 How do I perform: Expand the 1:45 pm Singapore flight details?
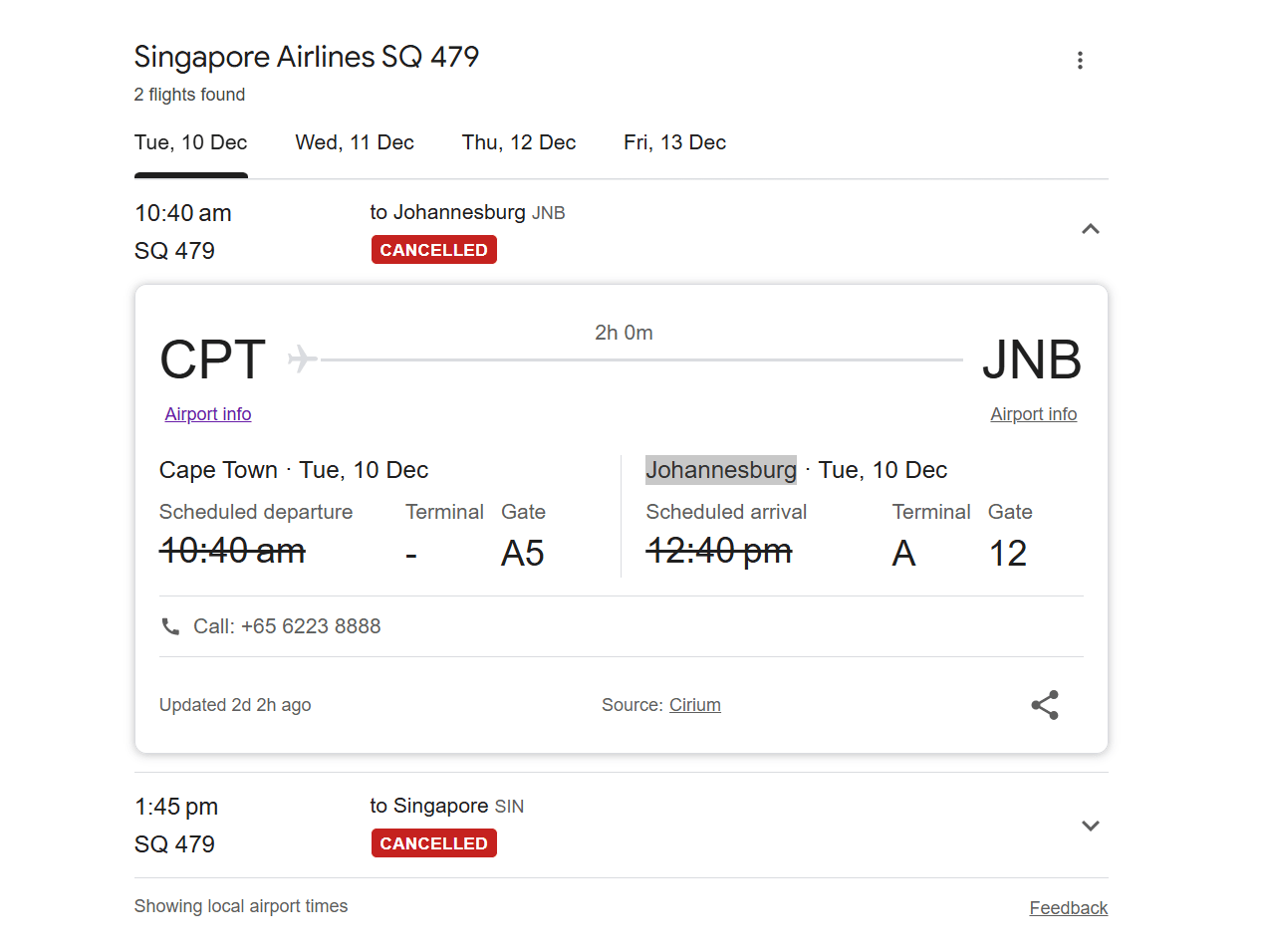click(1091, 826)
